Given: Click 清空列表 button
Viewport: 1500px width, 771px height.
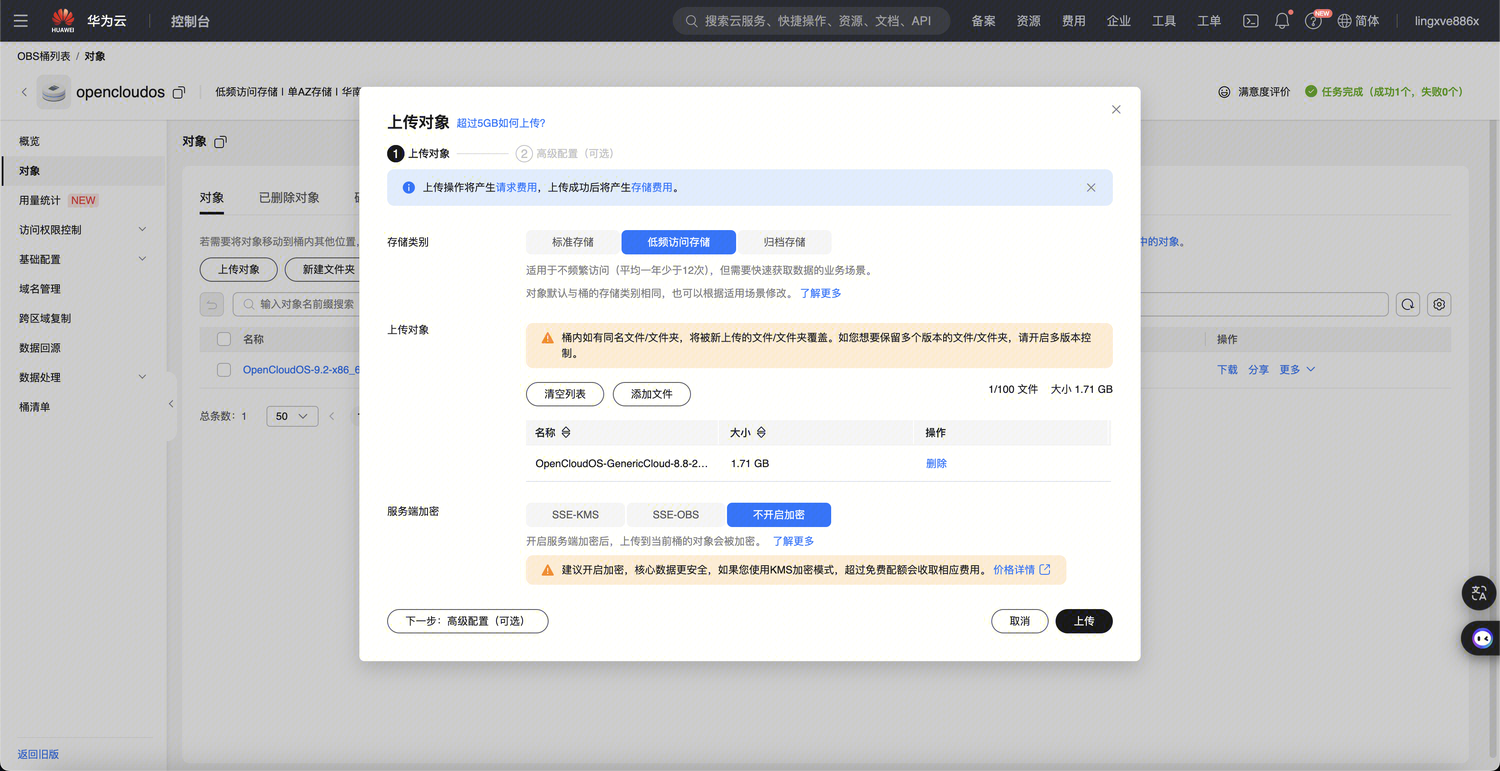Looking at the screenshot, I should 565,394.
